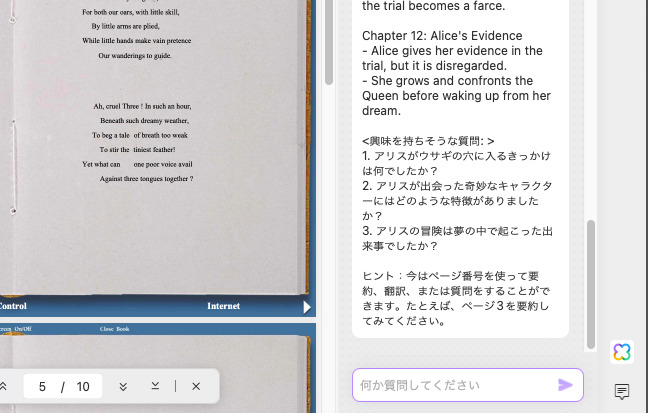The height and width of the screenshot is (413, 648).
Task: Click the total page count 10
Action: (x=83, y=387)
